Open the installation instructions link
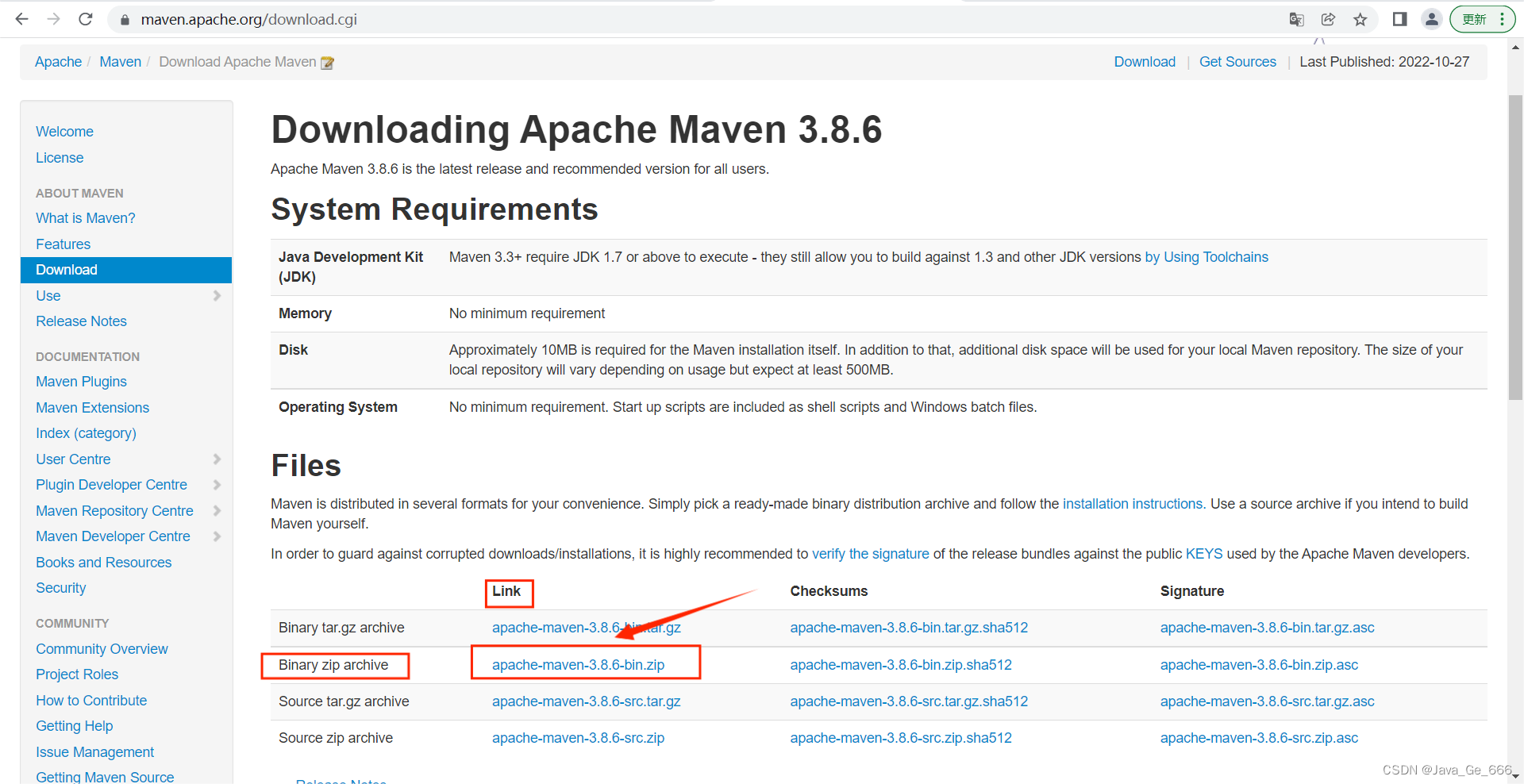The image size is (1524, 784). 1133,504
